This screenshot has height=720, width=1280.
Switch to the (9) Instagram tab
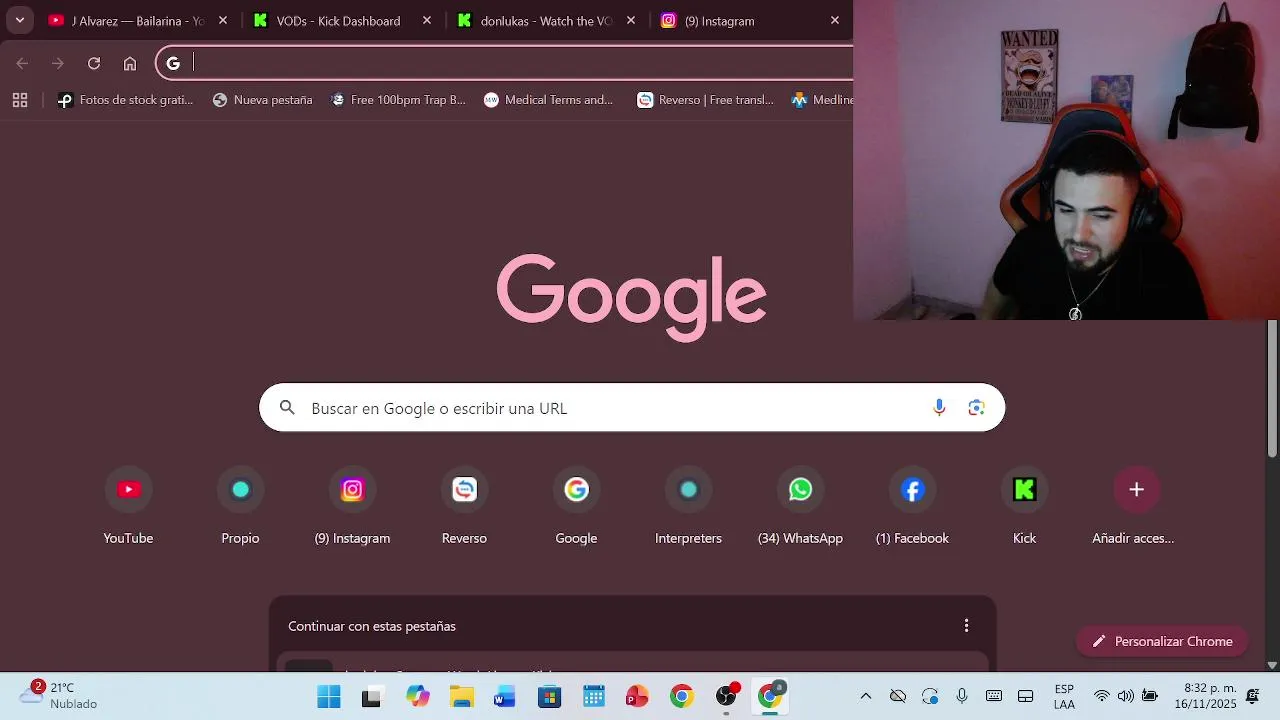pos(748,20)
